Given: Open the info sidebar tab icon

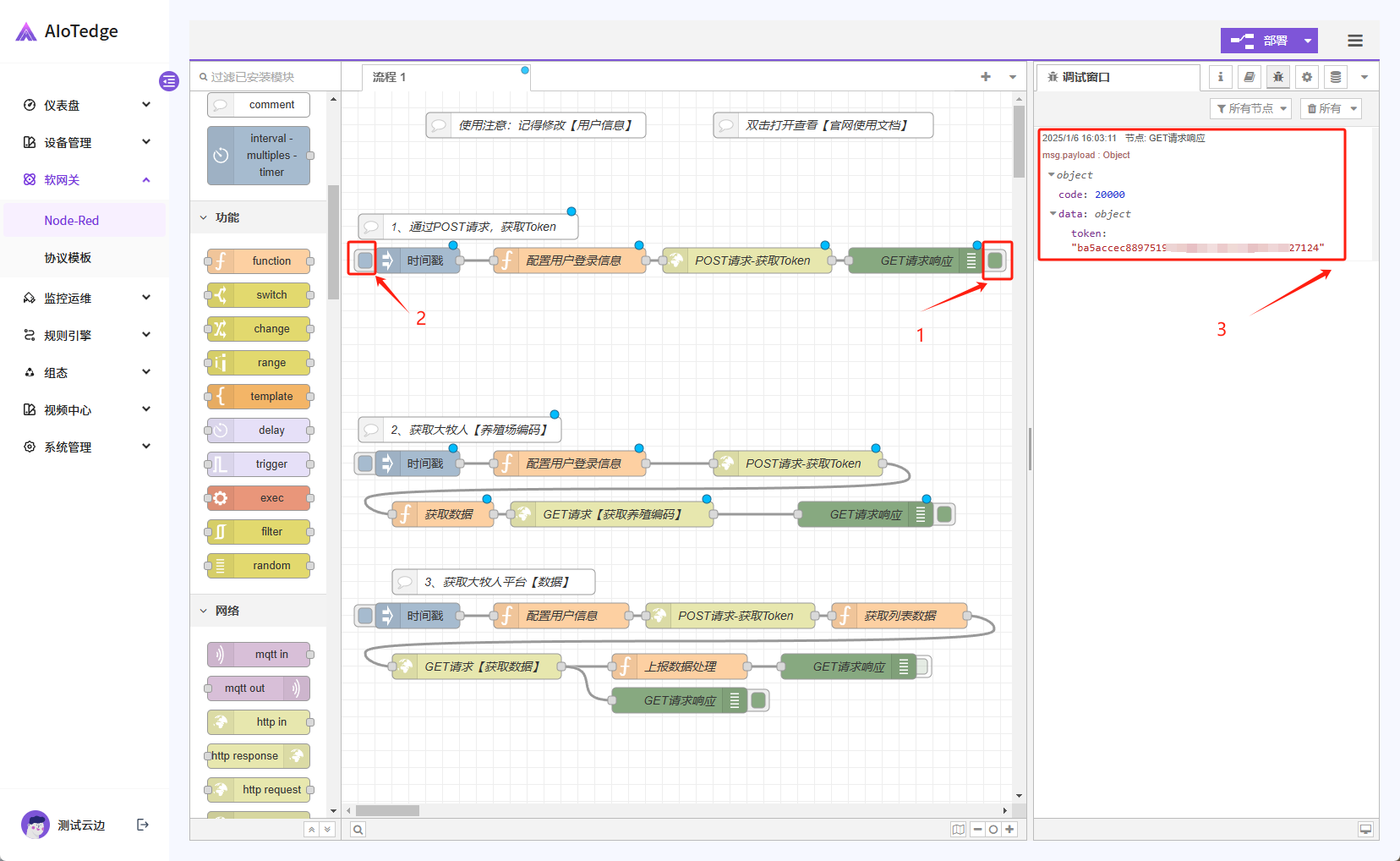Looking at the screenshot, I should tap(1220, 77).
